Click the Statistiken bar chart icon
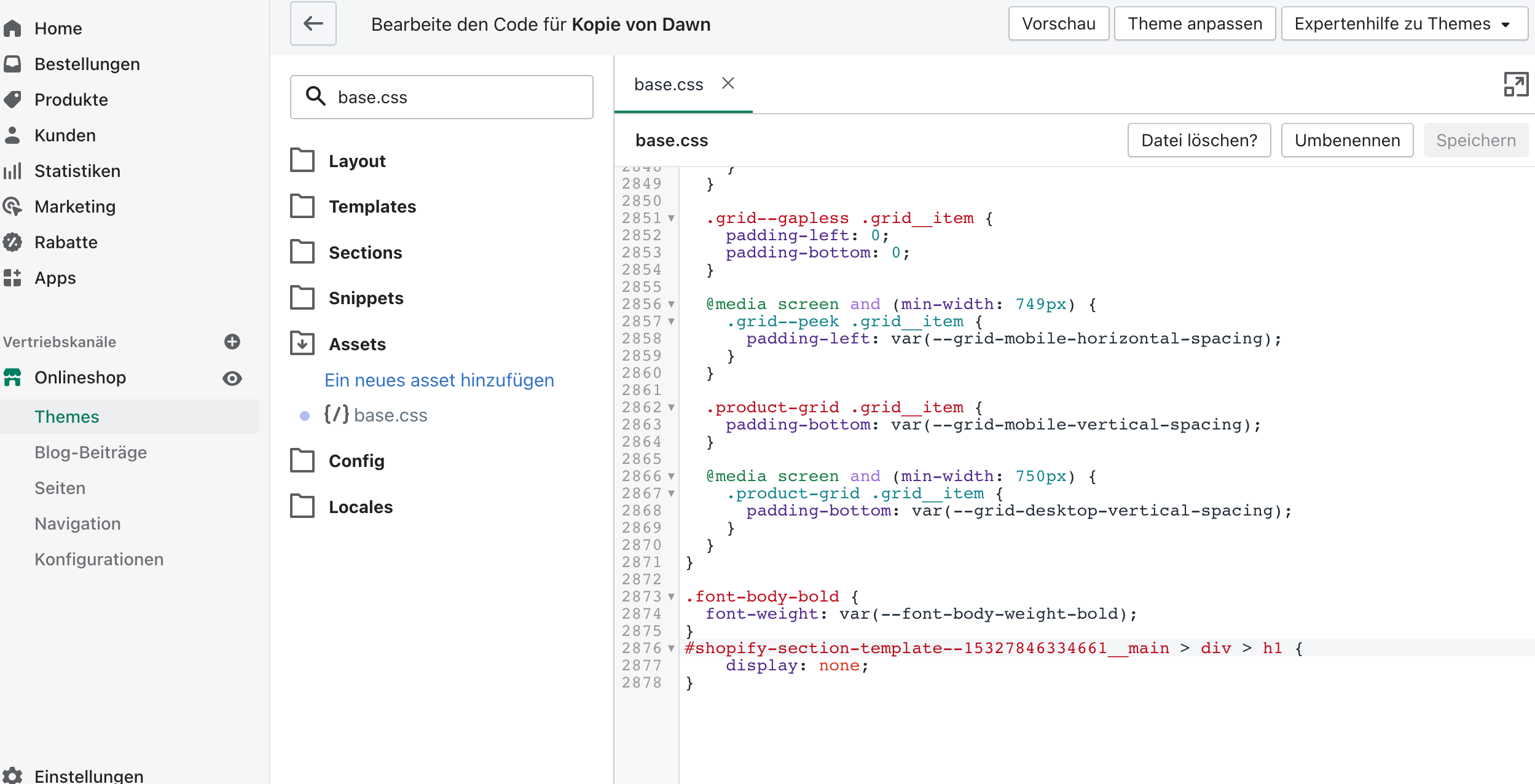The height and width of the screenshot is (784, 1535). click(x=12, y=171)
